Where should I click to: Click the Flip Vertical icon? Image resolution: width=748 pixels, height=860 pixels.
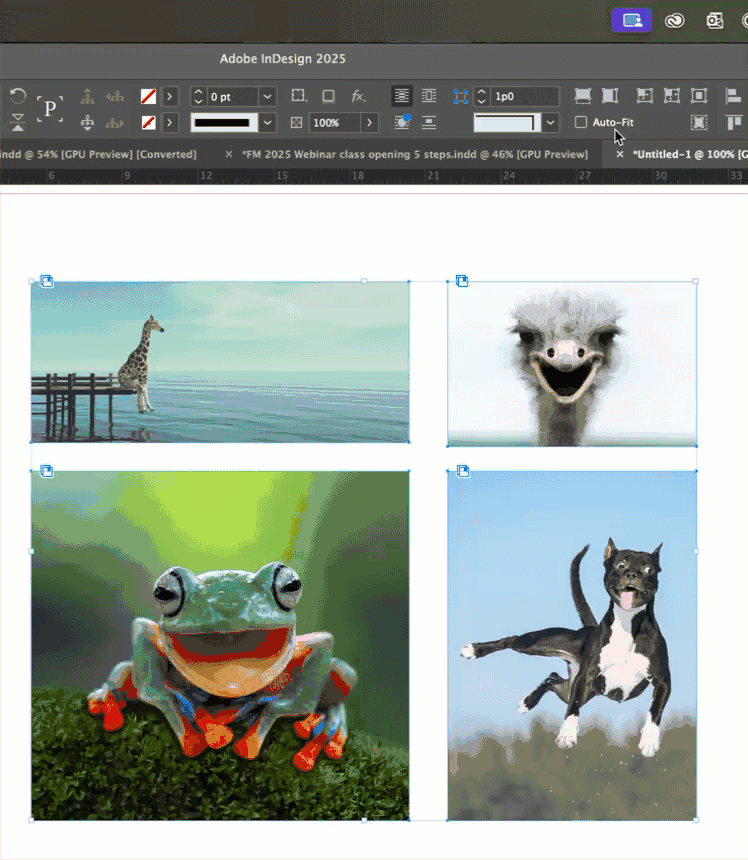click(x=18, y=123)
